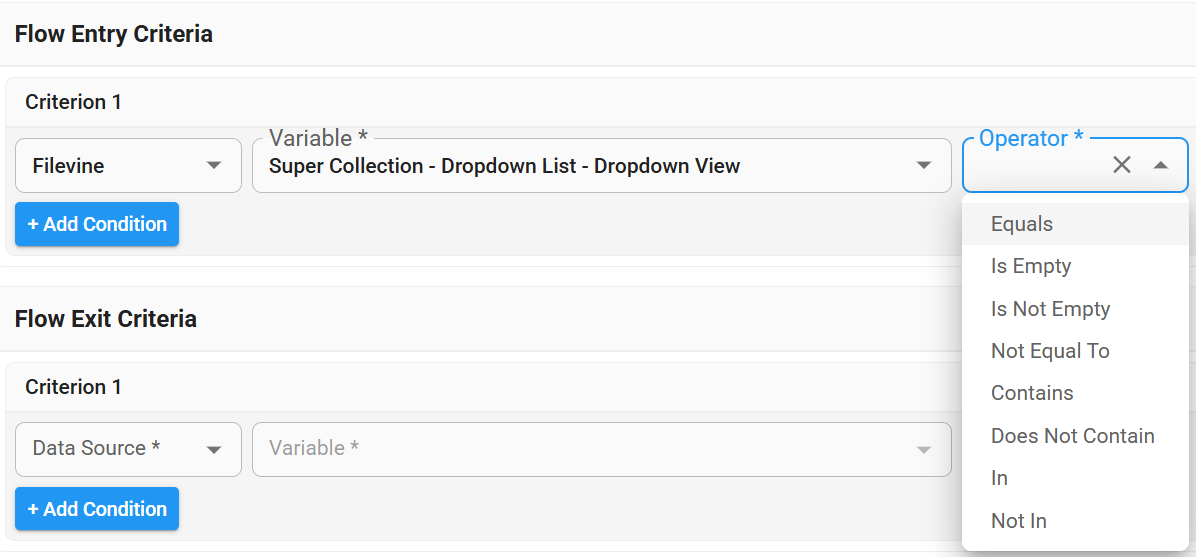Clear the Operator field with X icon
The height and width of the screenshot is (557, 1196).
click(1122, 165)
